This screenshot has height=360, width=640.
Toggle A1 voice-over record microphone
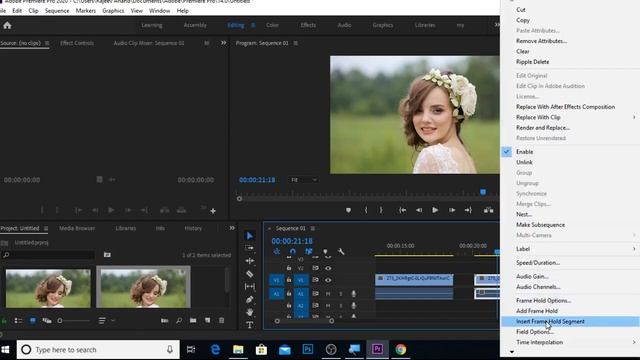point(353,293)
